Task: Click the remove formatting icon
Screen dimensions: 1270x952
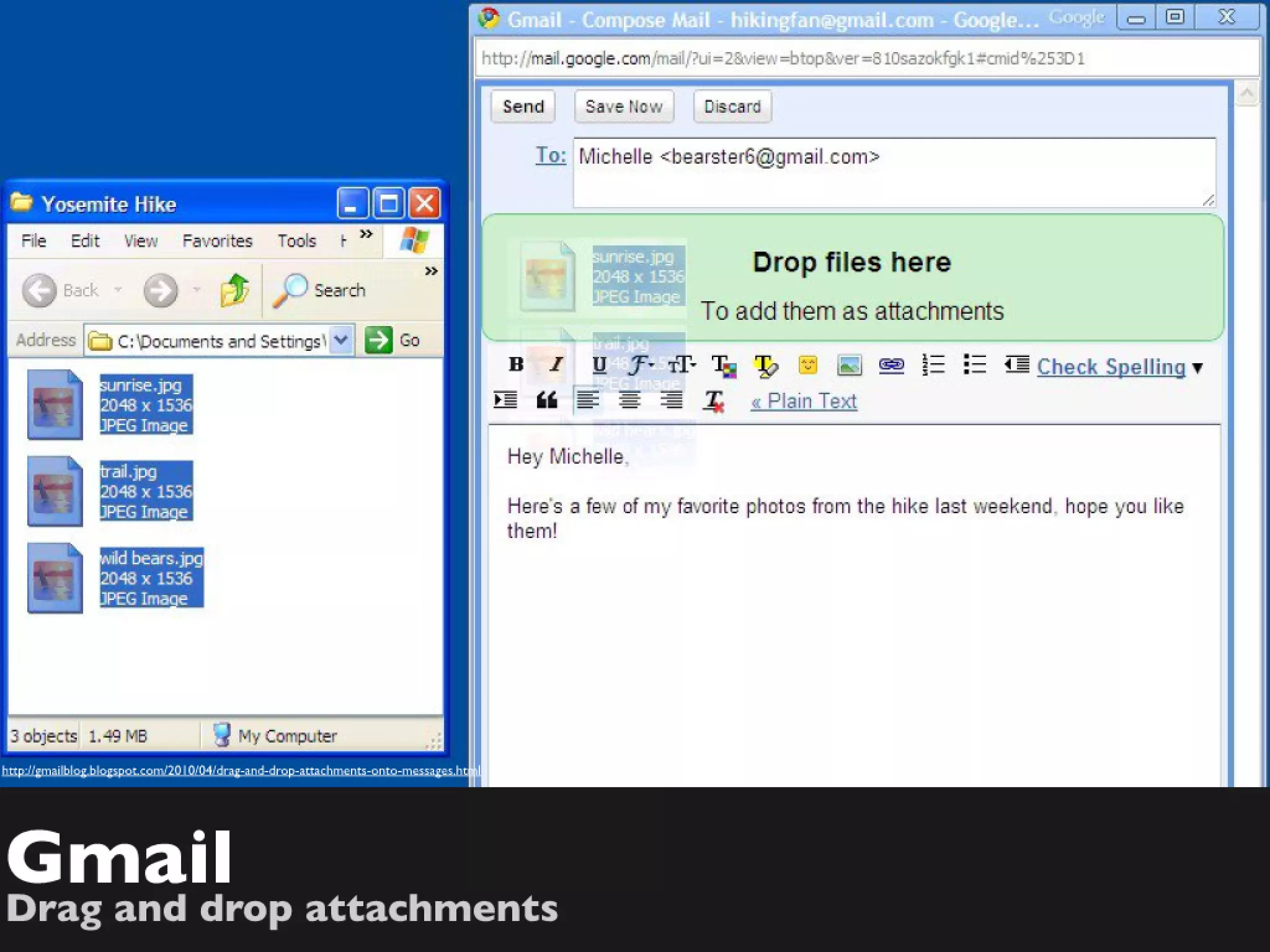Action: click(x=713, y=401)
